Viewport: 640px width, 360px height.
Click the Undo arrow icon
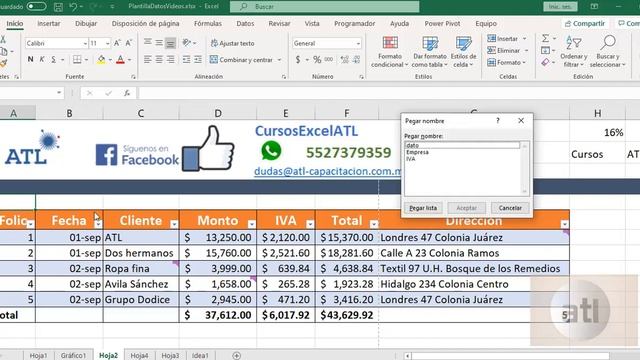tap(73, 7)
